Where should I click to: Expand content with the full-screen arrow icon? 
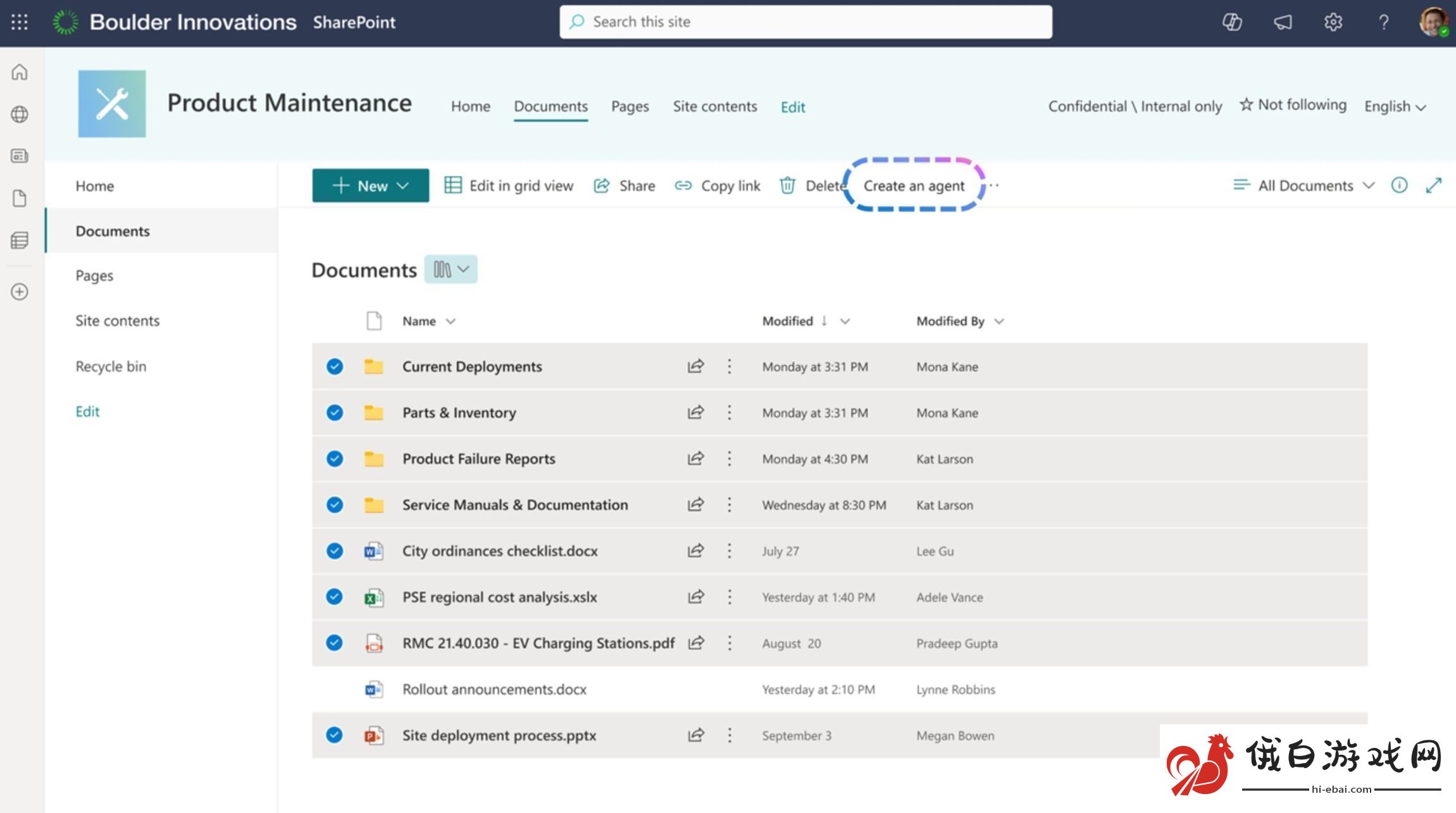[x=1433, y=185]
